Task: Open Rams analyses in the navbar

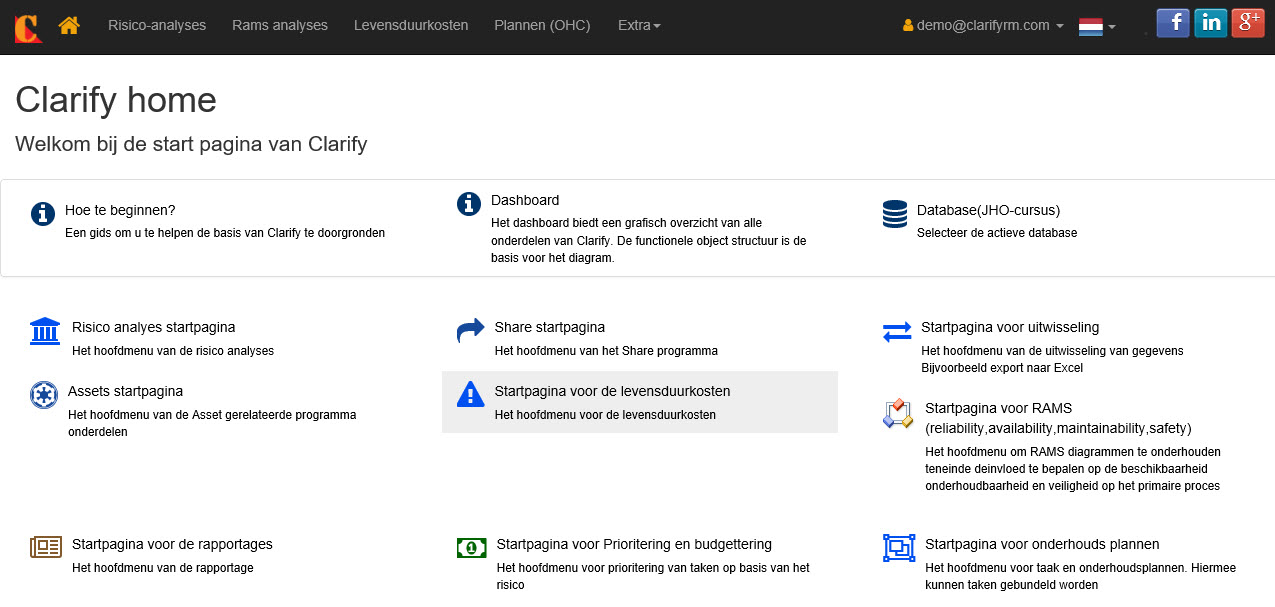Action: coord(280,25)
